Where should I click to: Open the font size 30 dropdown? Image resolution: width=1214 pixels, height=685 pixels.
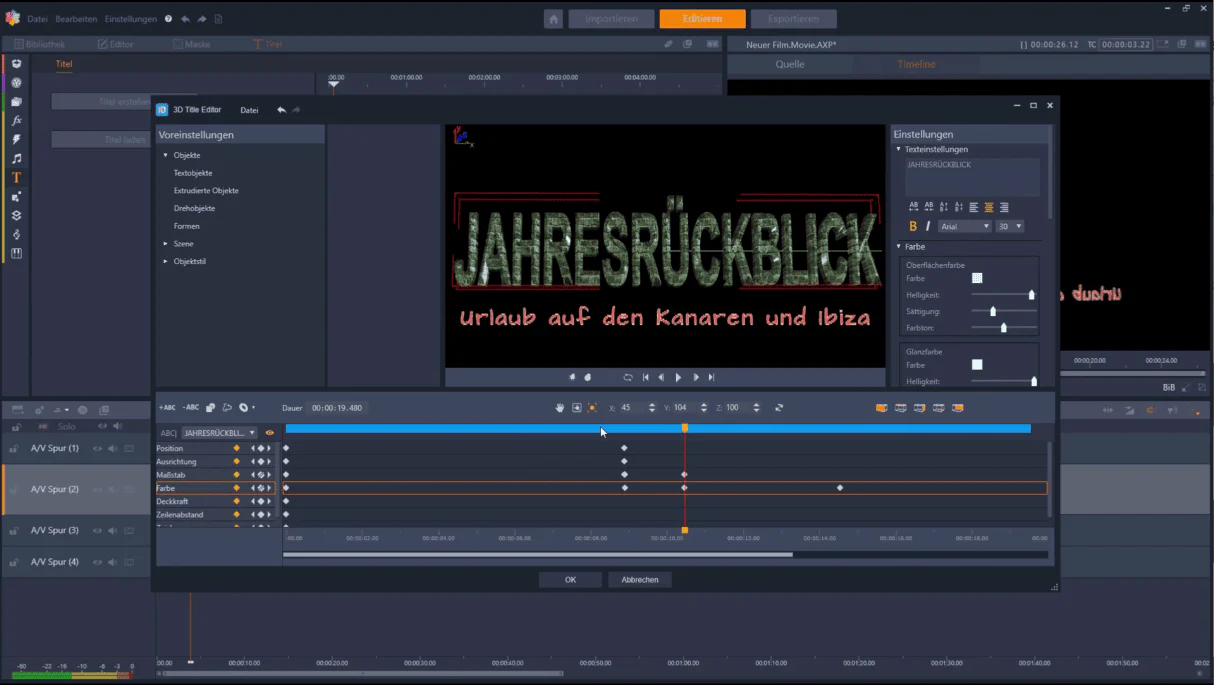1010,227
